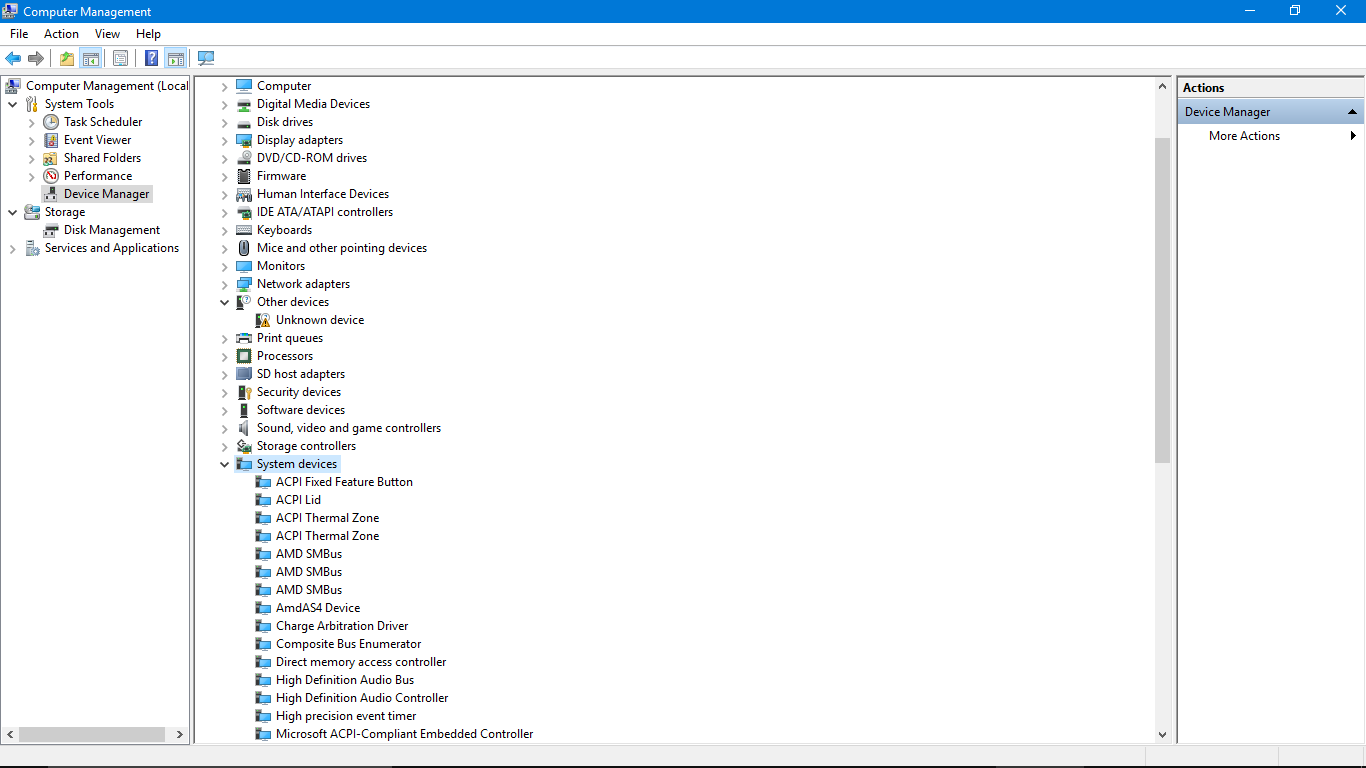Screen dimensions: 1366x768
Task: Click the Keyboards category icon
Action: [x=244, y=230]
